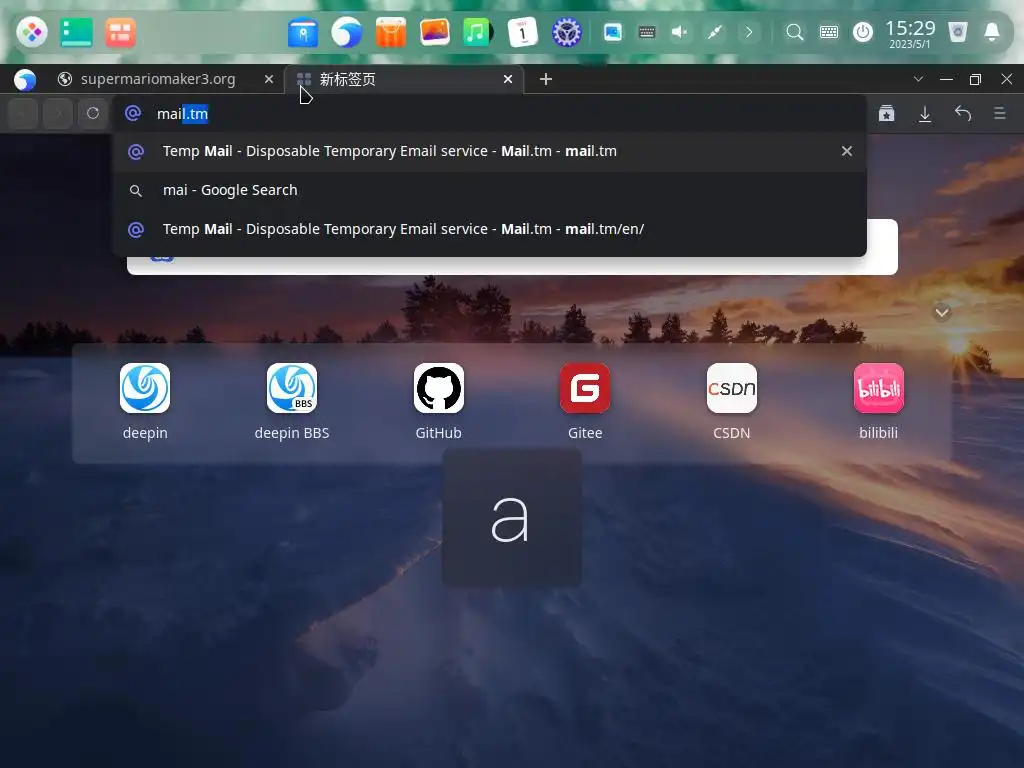Open the image viewer album dock icon
The width and height of the screenshot is (1024, 768).
434,32
